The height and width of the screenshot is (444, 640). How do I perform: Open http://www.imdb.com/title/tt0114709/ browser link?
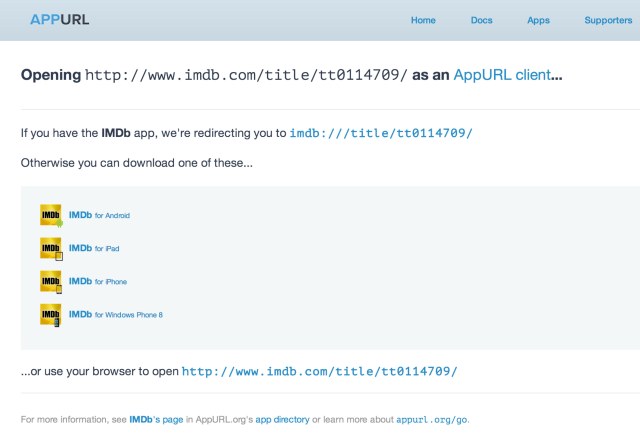(320, 371)
